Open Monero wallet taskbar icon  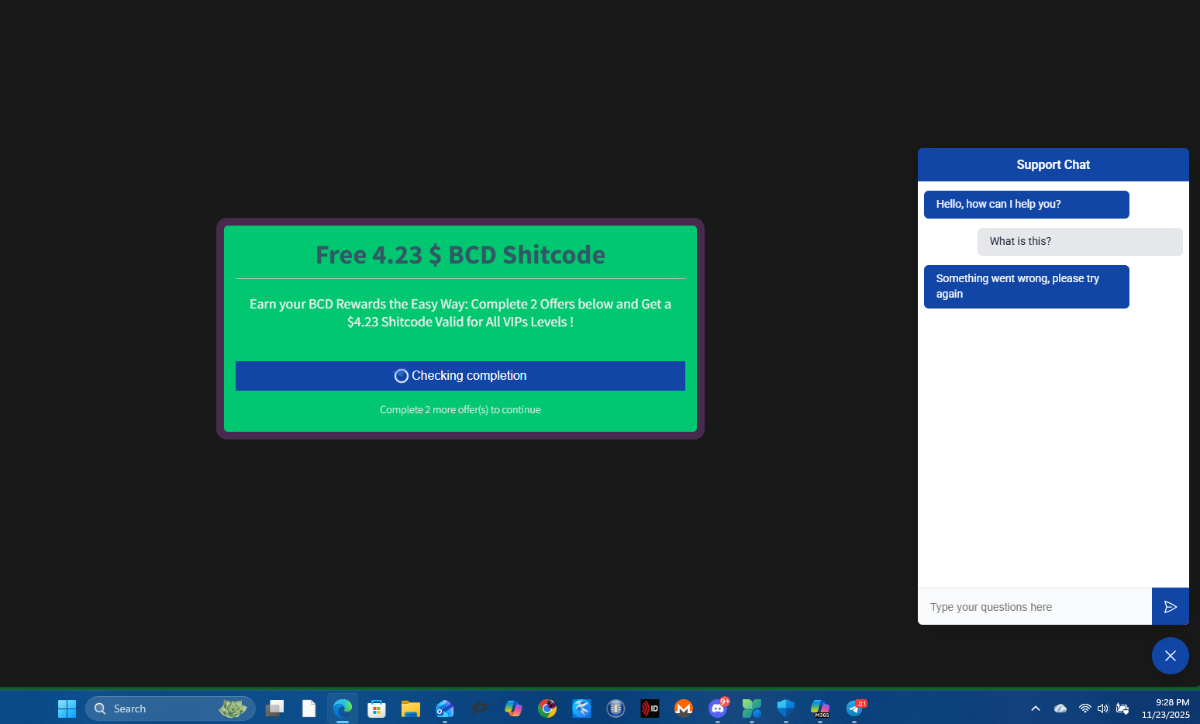coord(683,708)
